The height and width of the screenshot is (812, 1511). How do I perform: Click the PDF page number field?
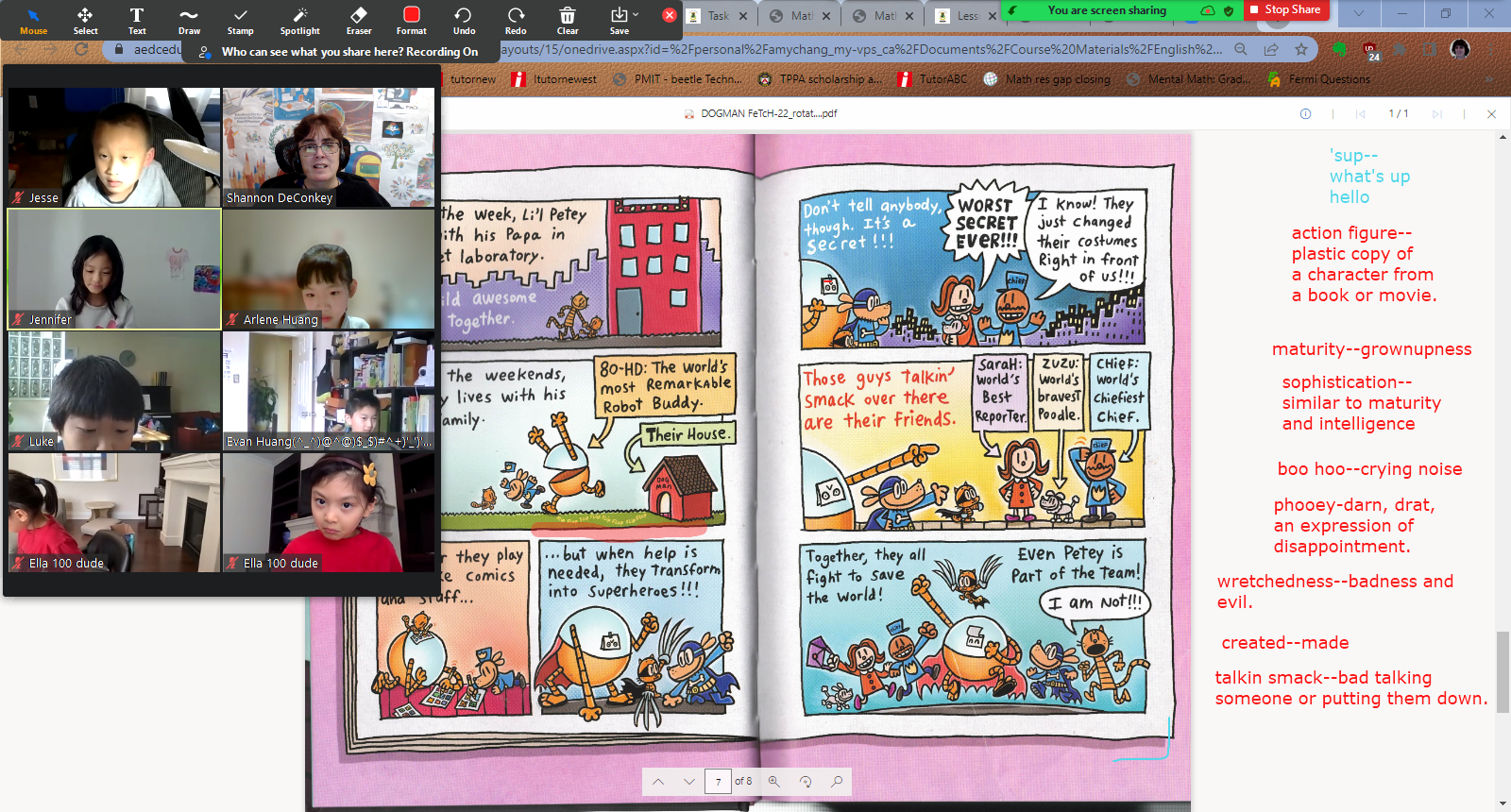718,781
